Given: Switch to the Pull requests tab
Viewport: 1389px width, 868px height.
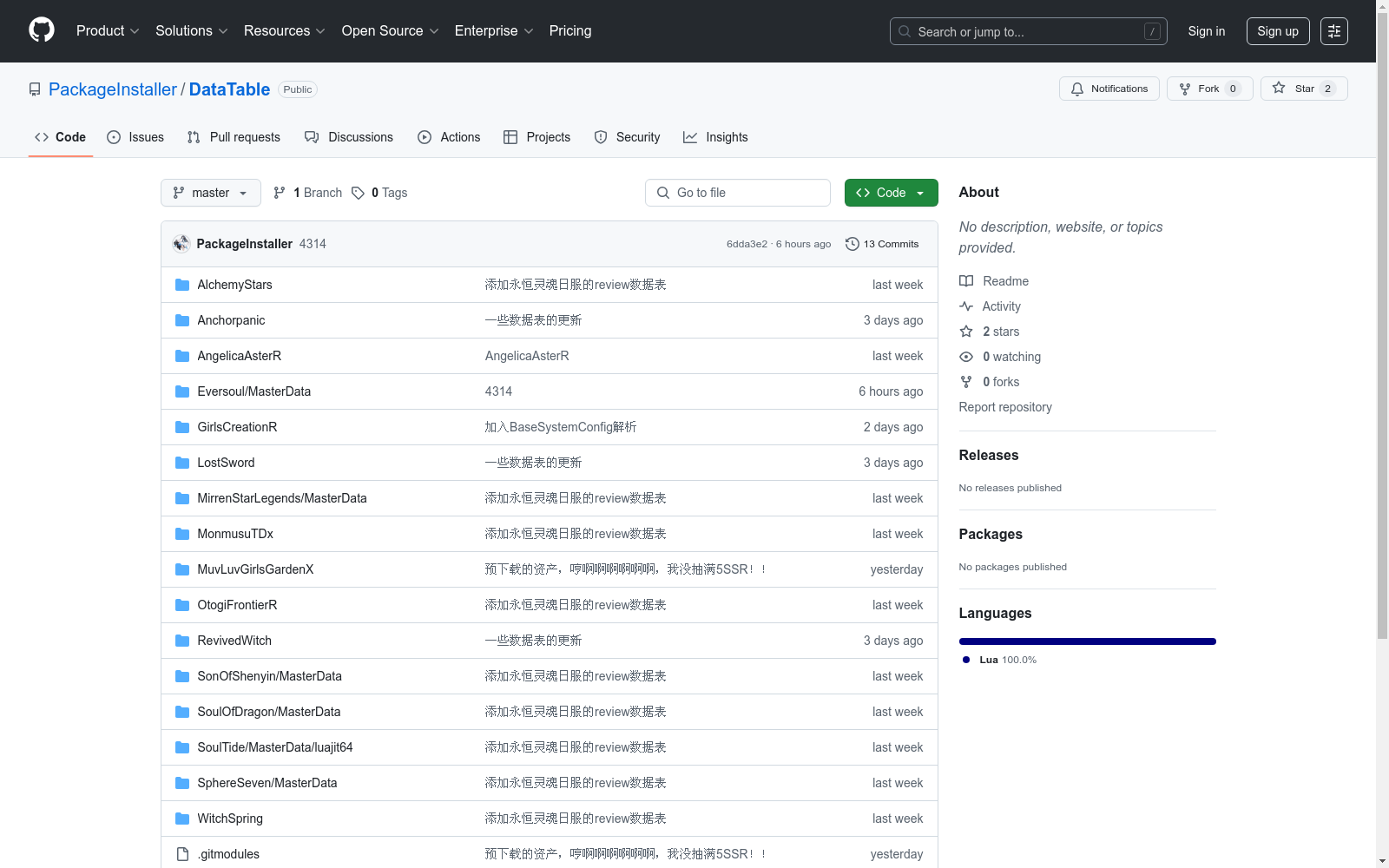Looking at the screenshot, I should pos(233,137).
